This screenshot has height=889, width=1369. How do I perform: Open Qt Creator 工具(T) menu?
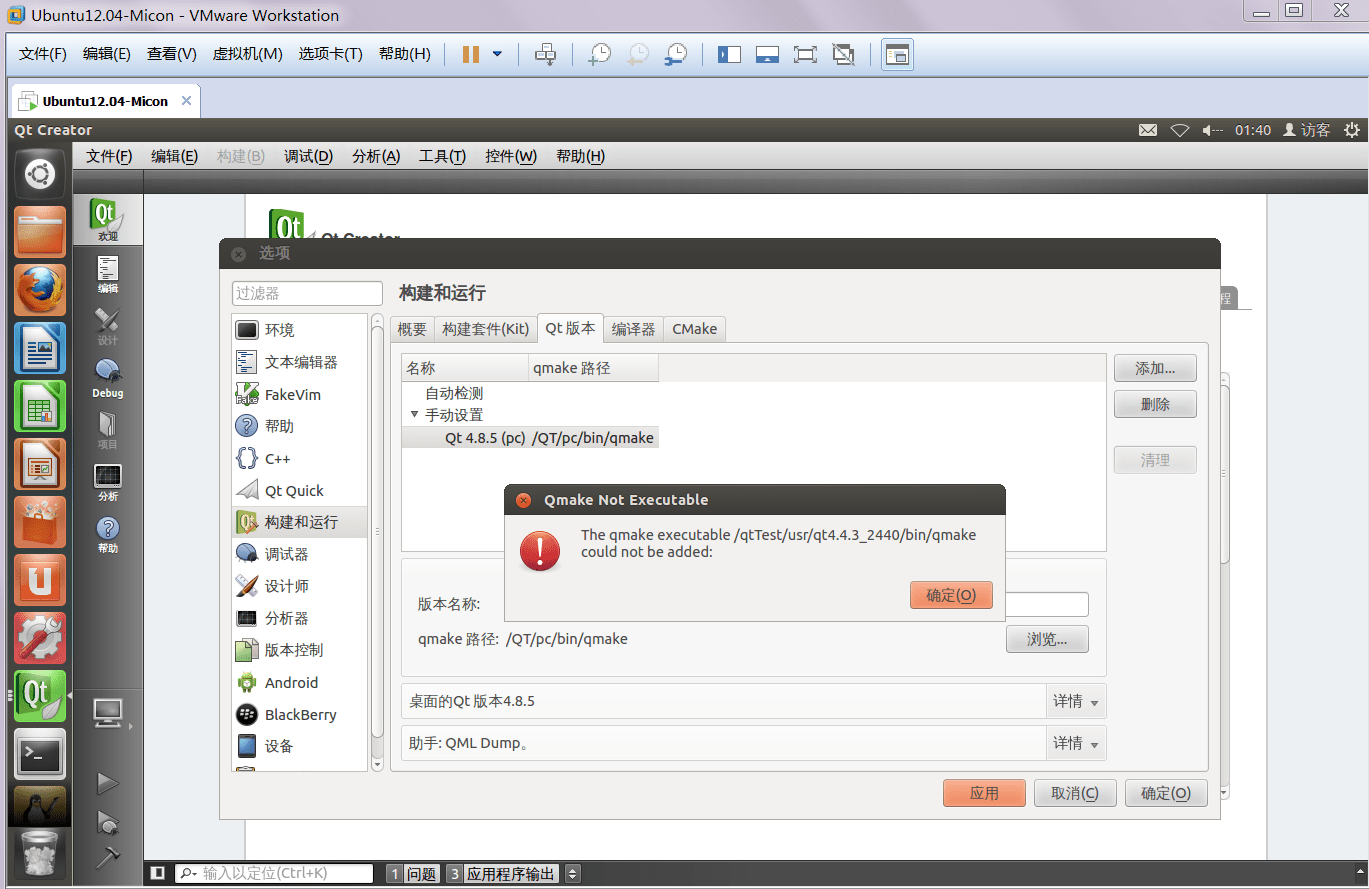click(442, 156)
